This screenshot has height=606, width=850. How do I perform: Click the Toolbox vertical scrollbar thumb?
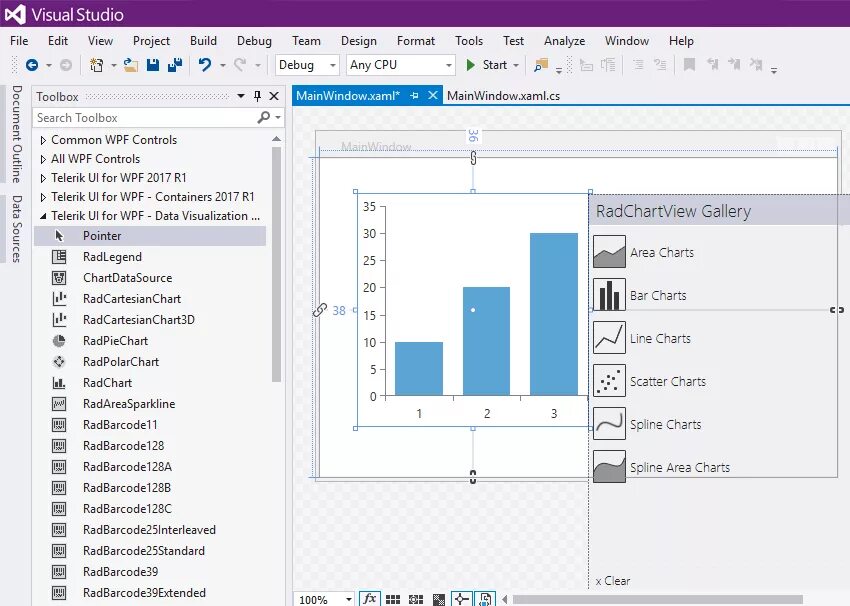pos(276,265)
